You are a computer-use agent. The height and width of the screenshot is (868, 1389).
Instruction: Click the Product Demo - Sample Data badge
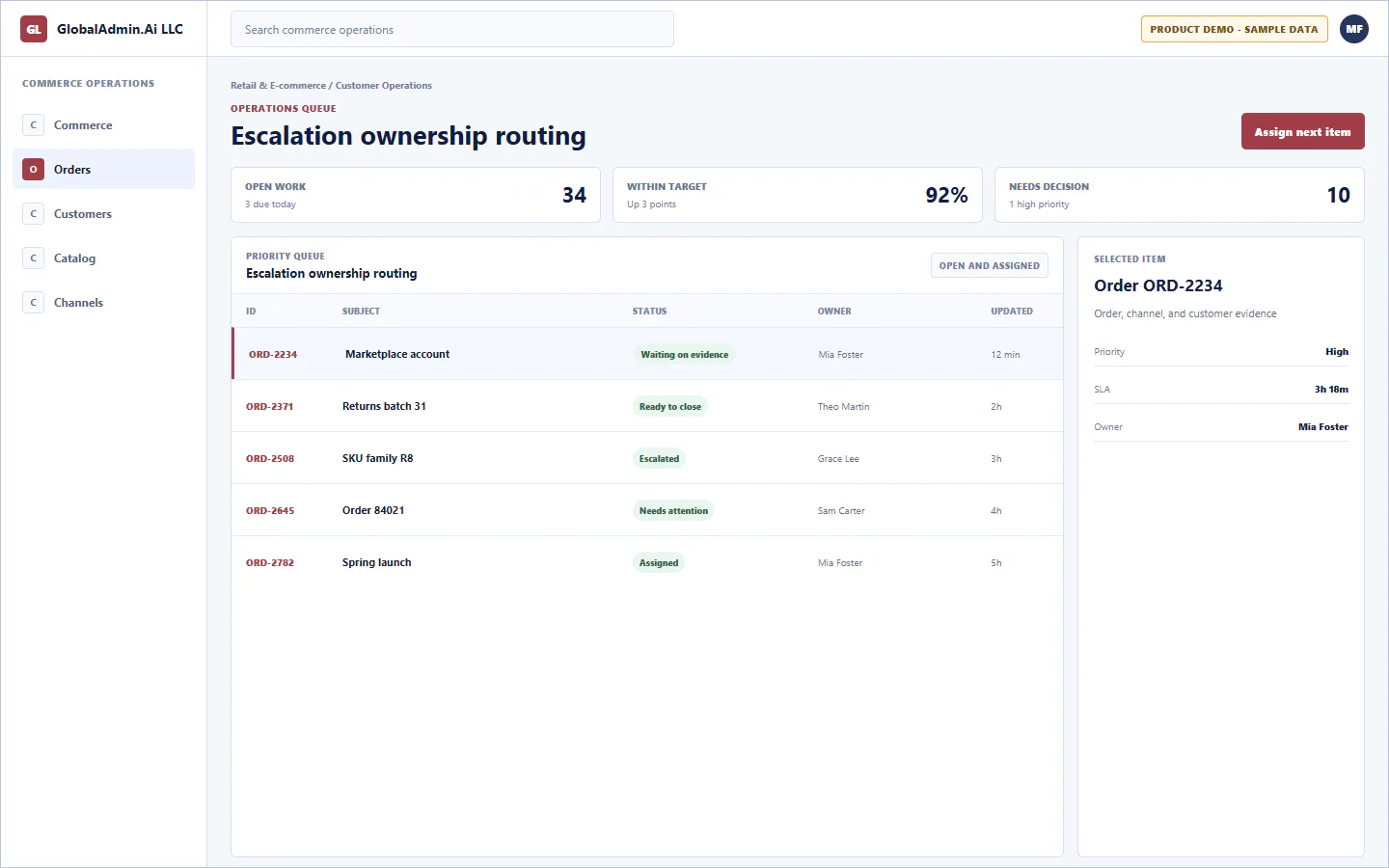pyautogui.click(x=1234, y=29)
